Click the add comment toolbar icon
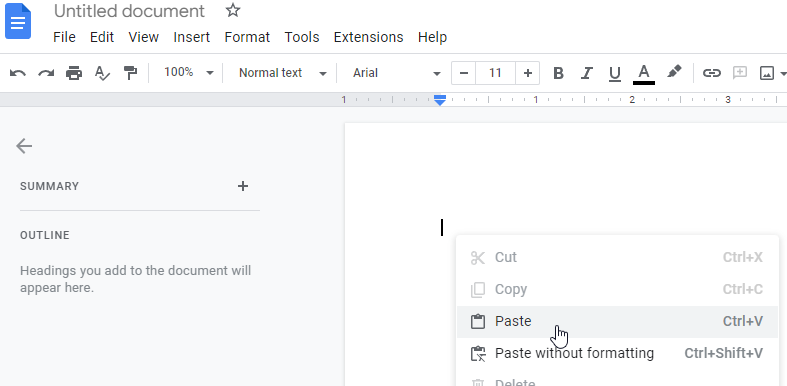Screen dimensions: 787x386 pyautogui.click(x=739, y=73)
